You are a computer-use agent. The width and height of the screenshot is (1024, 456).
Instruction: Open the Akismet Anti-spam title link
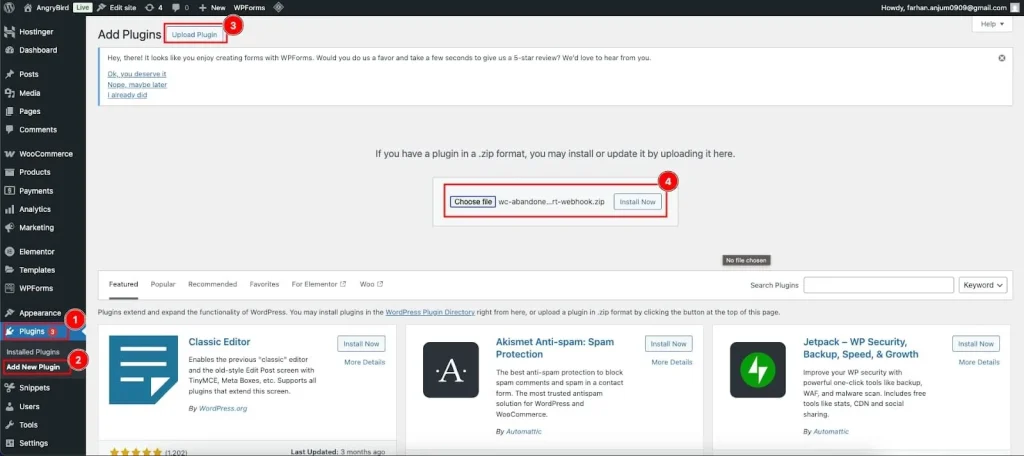[554, 348]
